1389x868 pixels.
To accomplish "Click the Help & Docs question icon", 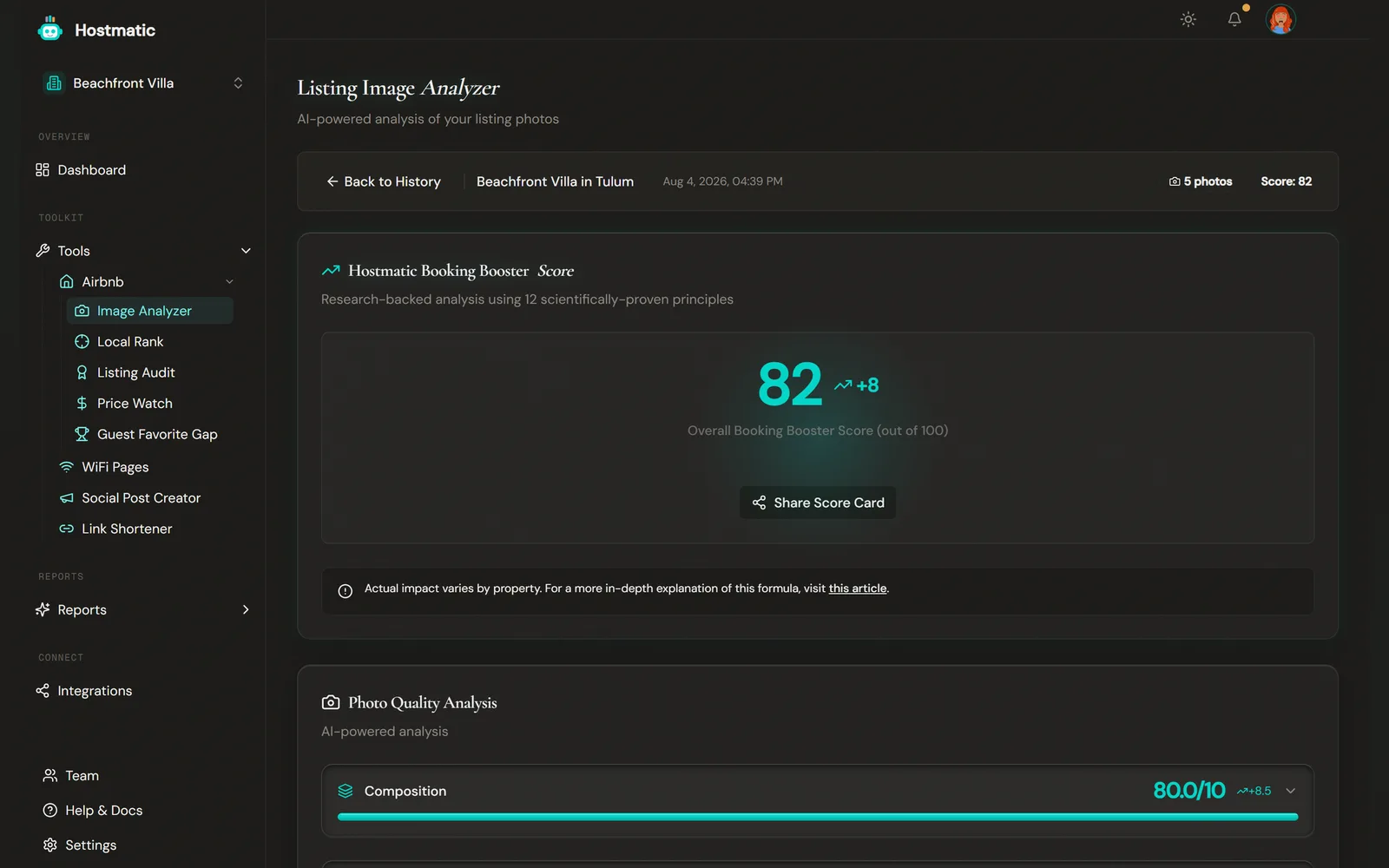I will [50, 811].
